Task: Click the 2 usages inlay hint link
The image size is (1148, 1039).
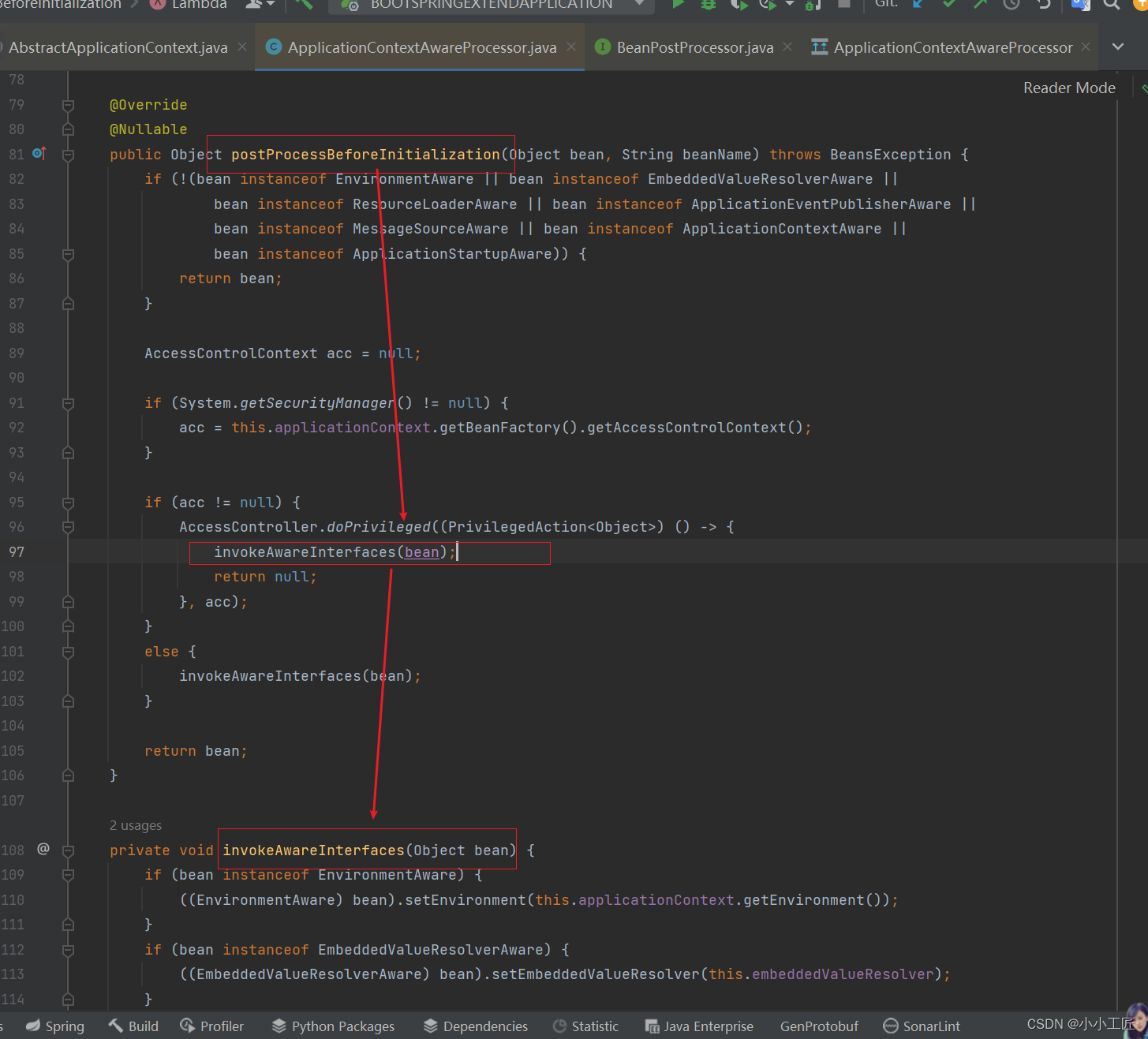Action: (x=136, y=825)
